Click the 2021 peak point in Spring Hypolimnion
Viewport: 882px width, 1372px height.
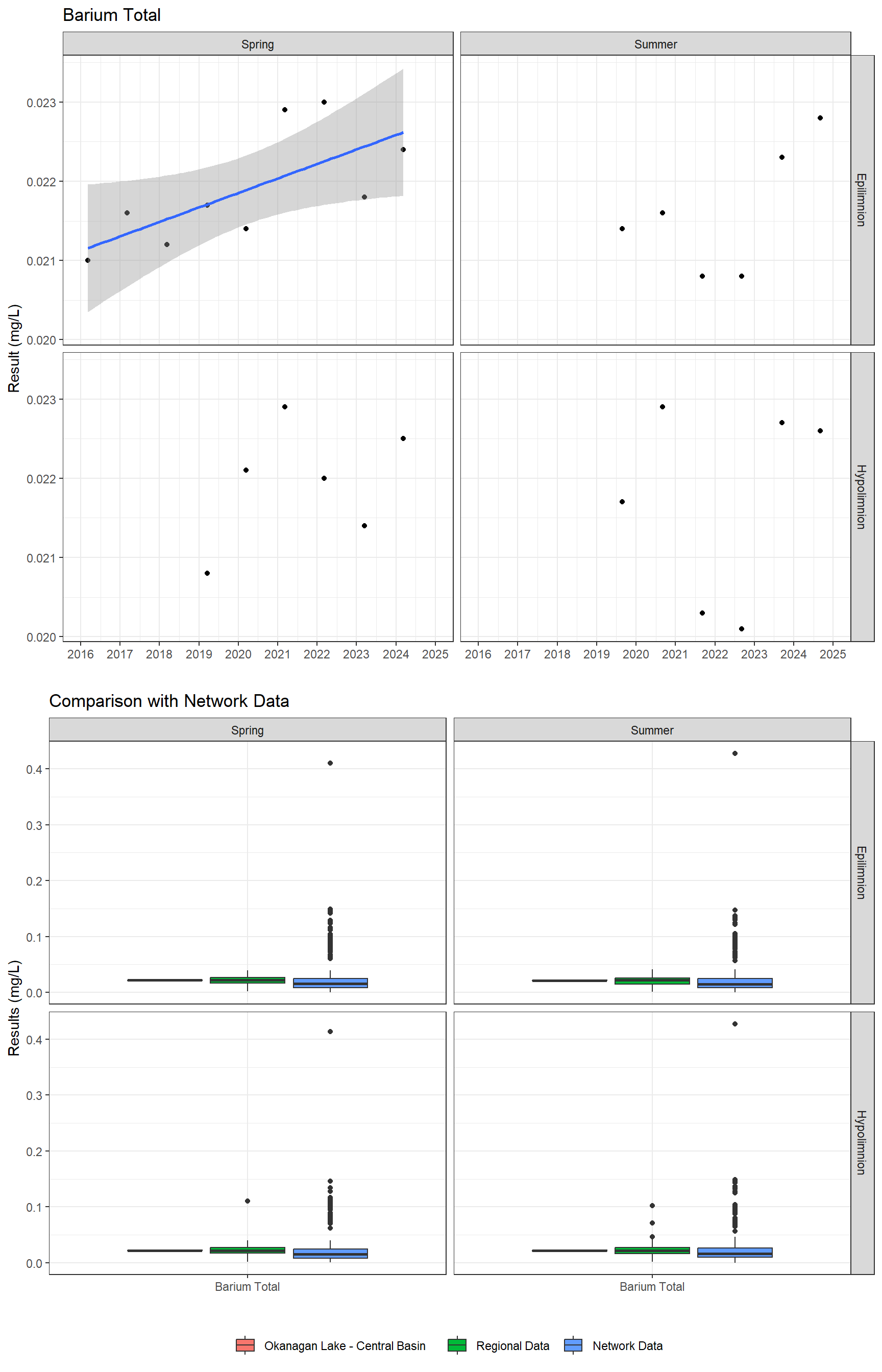tap(285, 407)
